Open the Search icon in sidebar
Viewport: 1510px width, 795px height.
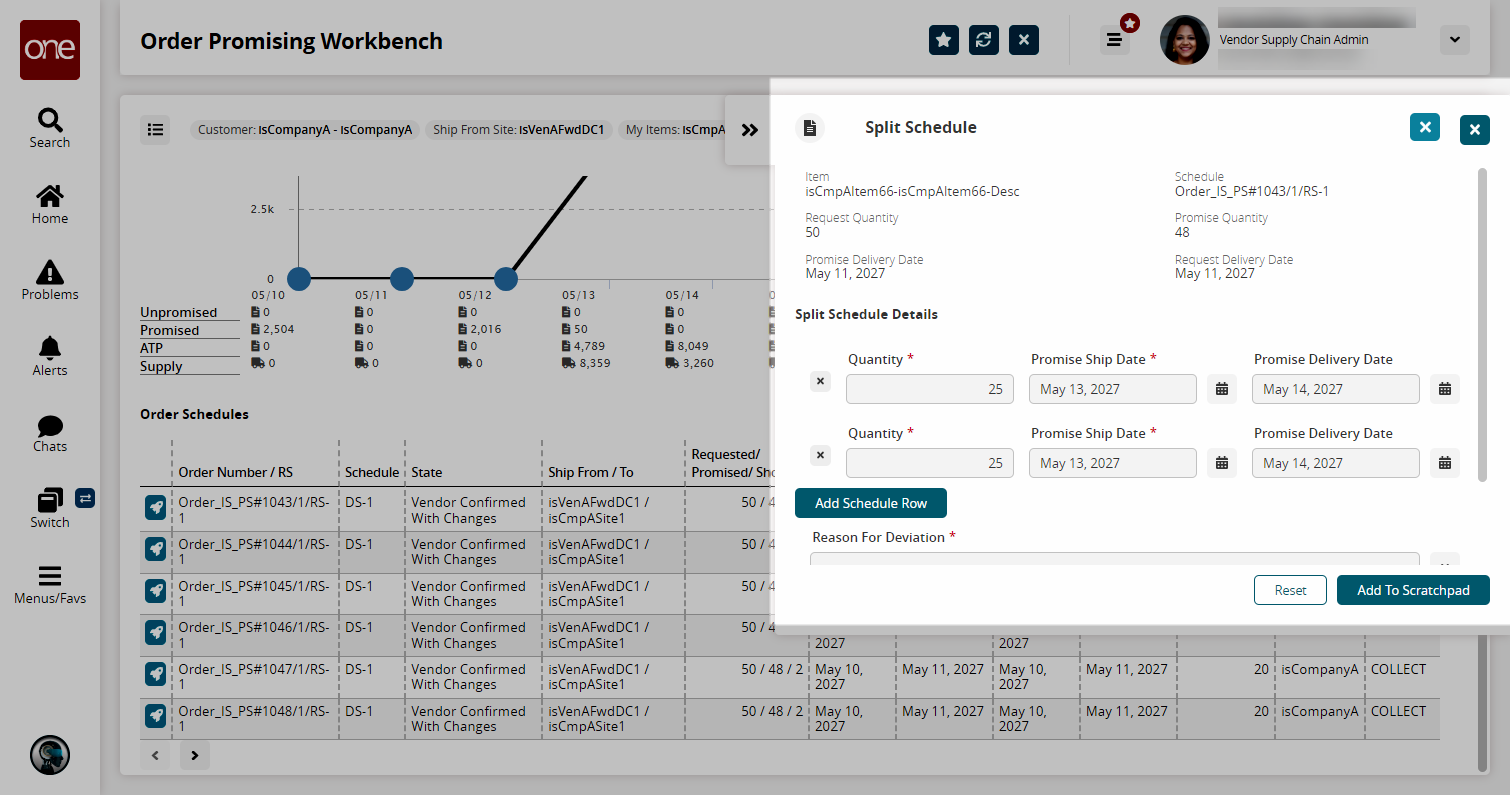pyautogui.click(x=49, y=121)
